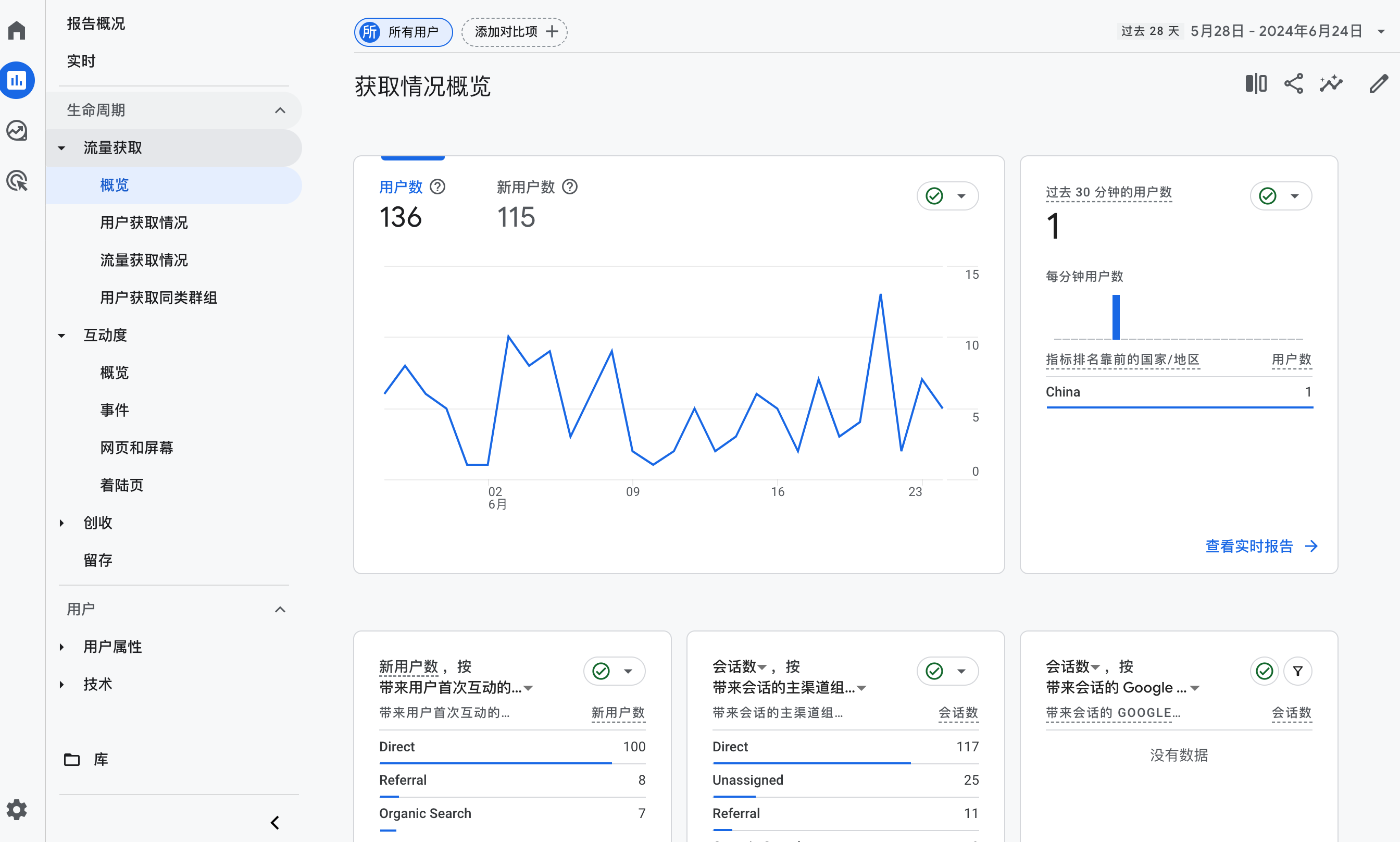Click the filter icon on Google Ads card
1400x842 pixels.
coord(1297,671)
